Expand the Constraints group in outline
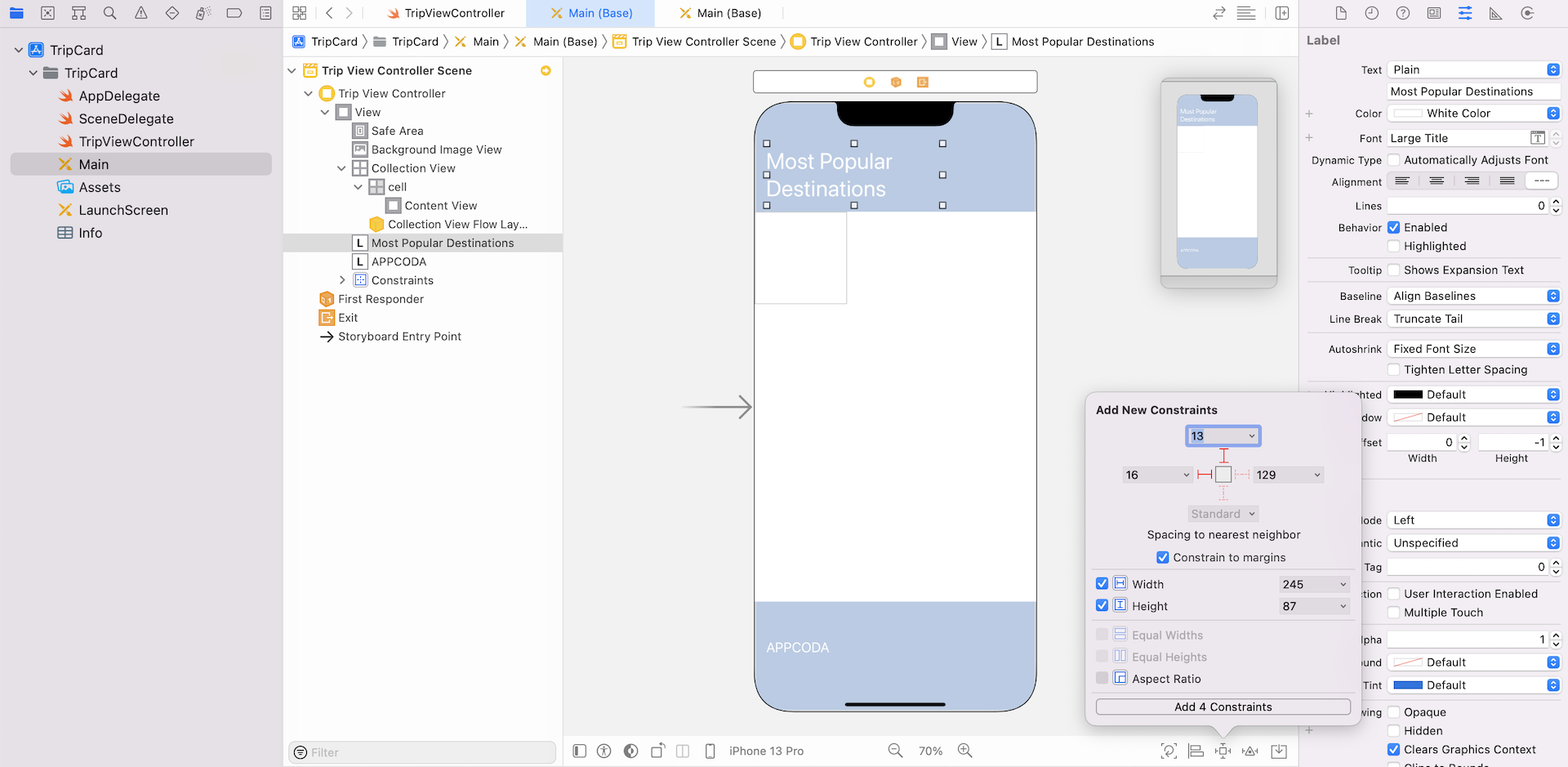1568x767 pixels. [x=342, y=280]
